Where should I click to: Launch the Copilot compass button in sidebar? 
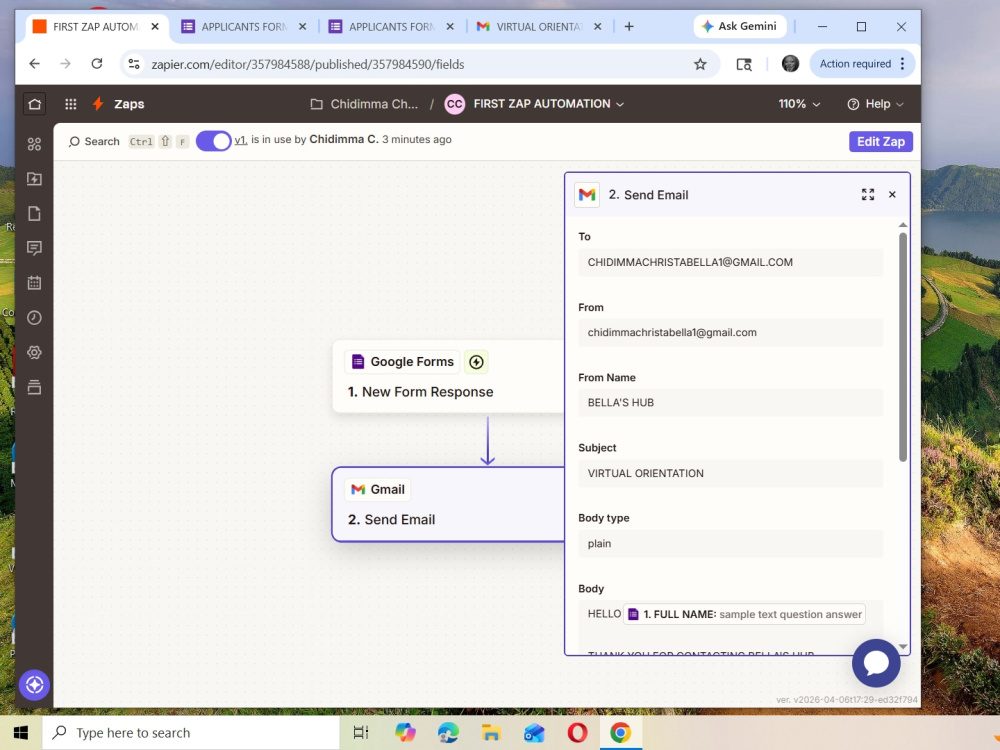tap(34, 685)
